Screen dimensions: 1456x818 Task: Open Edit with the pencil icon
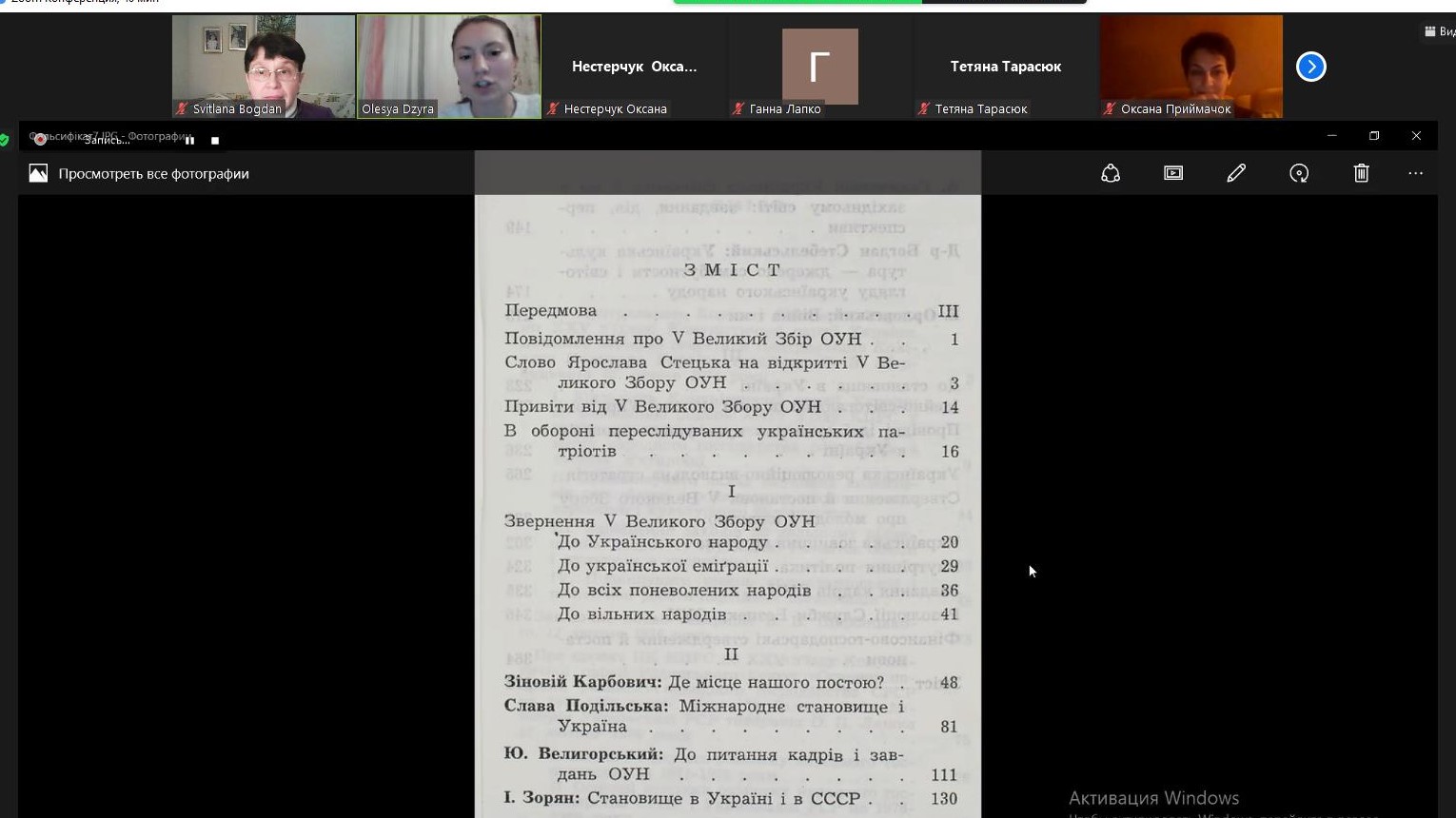(x=1236, y=173)
